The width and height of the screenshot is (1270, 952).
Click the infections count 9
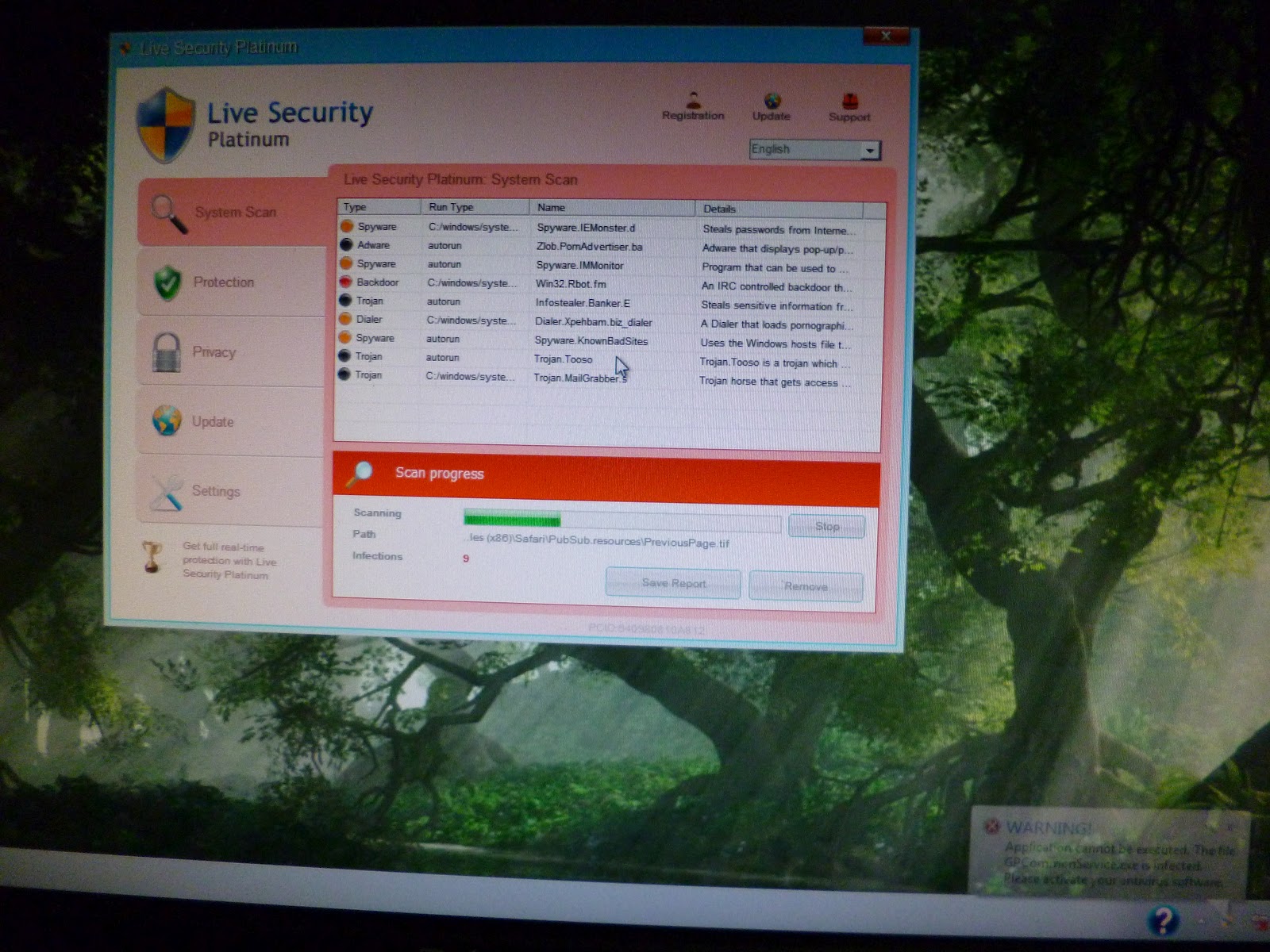pos(466,559)
